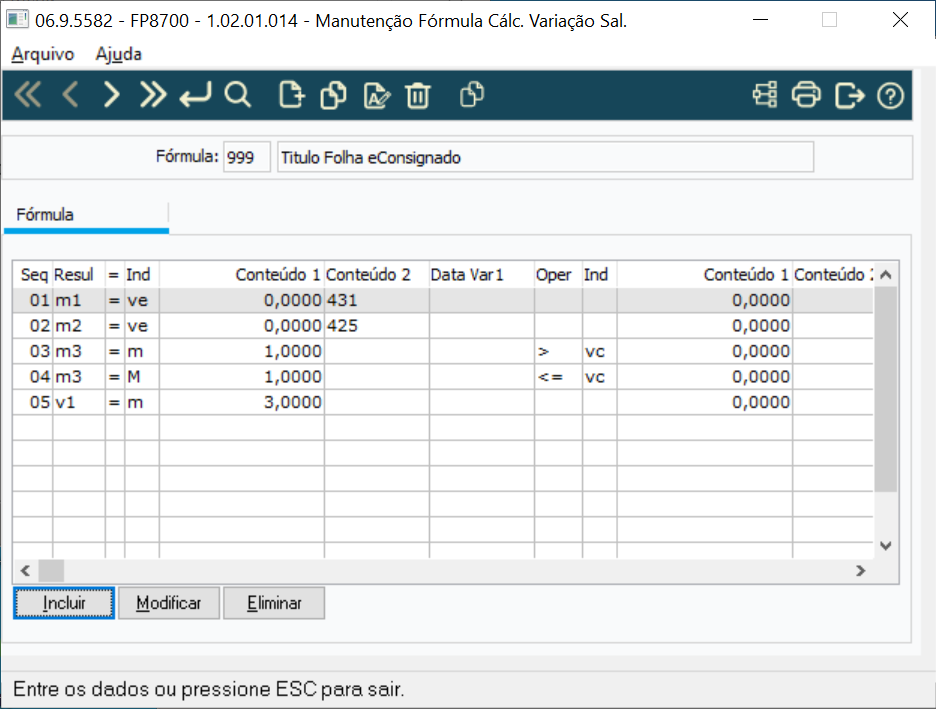Click horizontal scrollbar right arrow
The height and width of the screenshot is (709, 936).
click(861, 571)
